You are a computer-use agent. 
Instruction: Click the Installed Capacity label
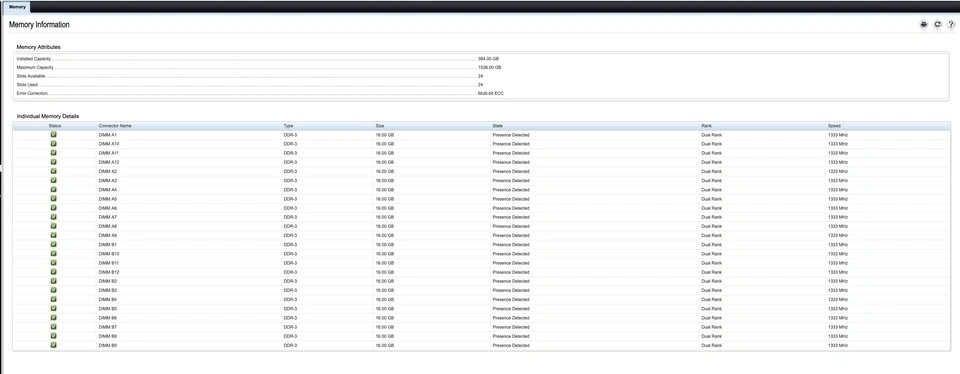click(34, 59)
